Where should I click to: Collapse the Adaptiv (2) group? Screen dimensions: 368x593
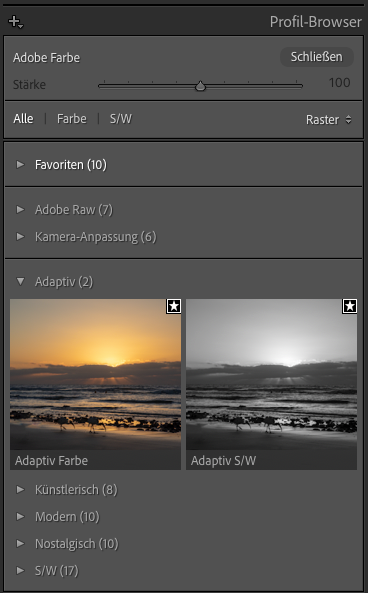point(20,281)
